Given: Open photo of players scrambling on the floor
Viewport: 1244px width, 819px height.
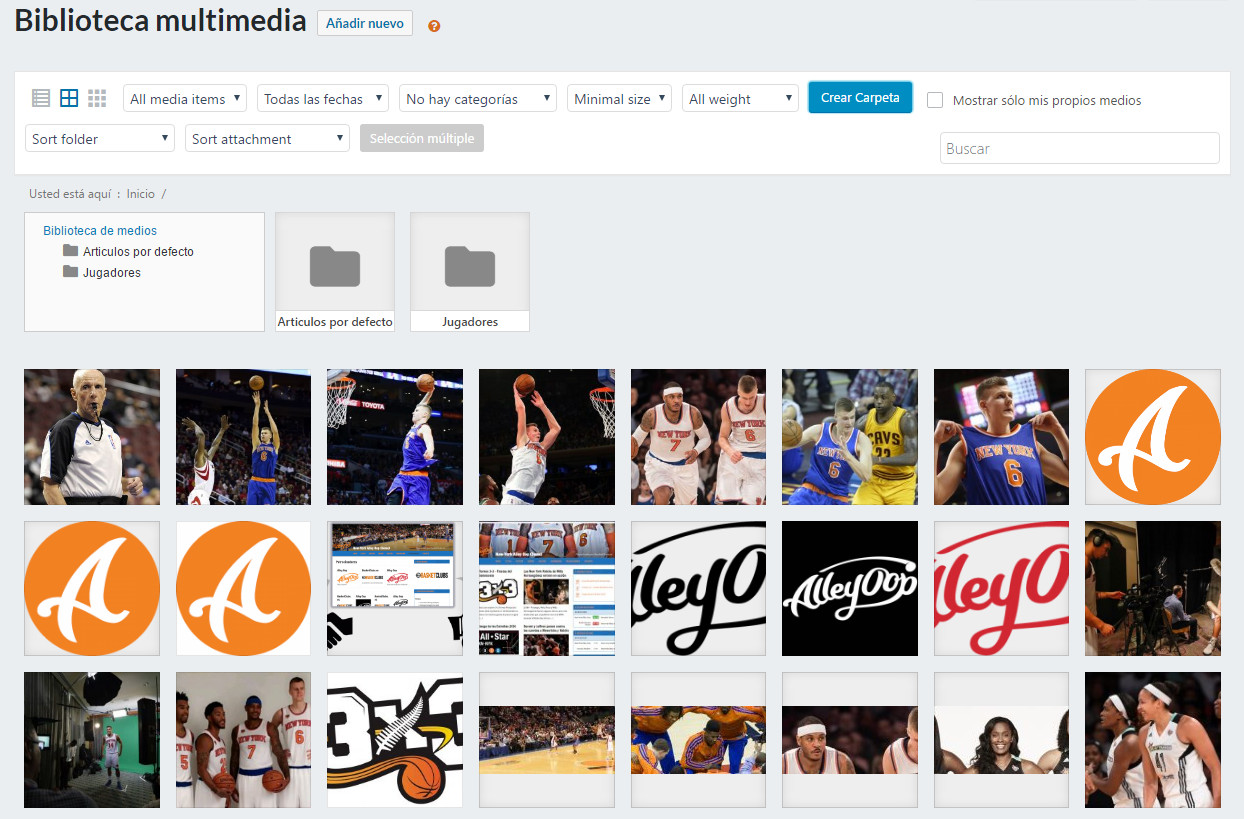Looking at the screenshot, I should (x=698, y=740).
